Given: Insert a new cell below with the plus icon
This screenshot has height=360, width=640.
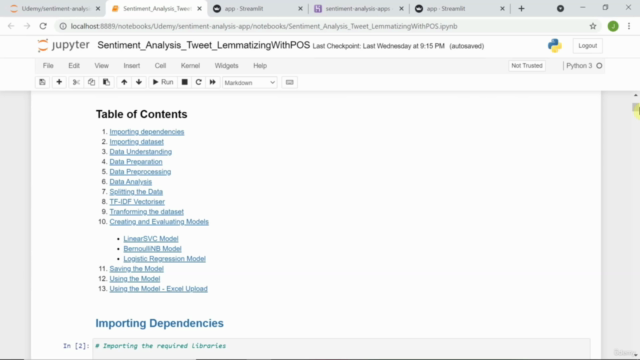Looking at the screenshot, I should pos(59,82).
